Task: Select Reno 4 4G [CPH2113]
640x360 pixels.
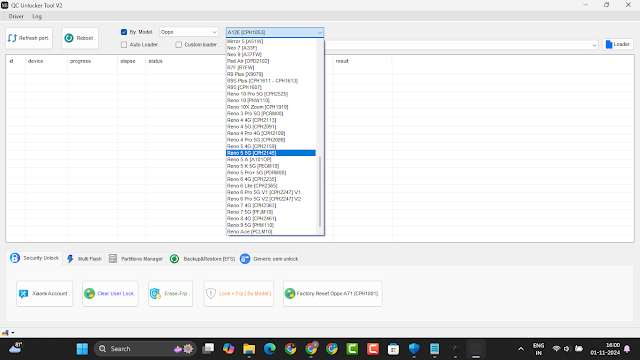Action: tap(271, 120)
